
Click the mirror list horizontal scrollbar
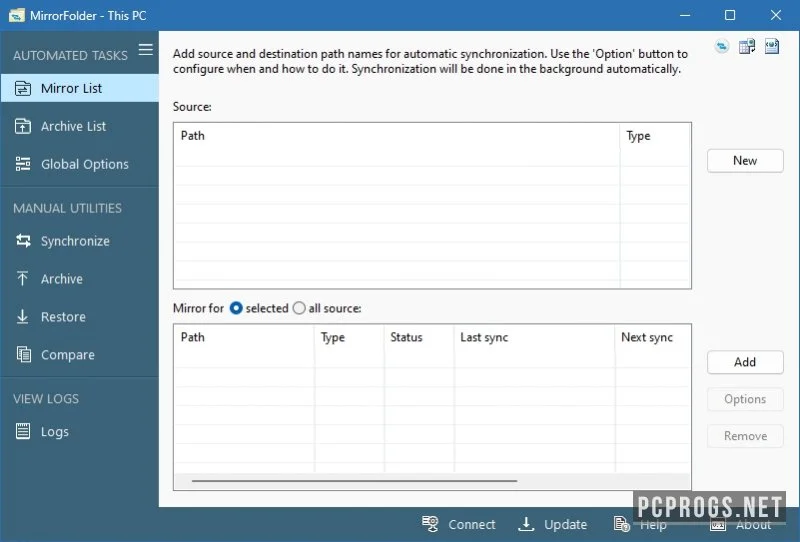(x=354, y=481)
